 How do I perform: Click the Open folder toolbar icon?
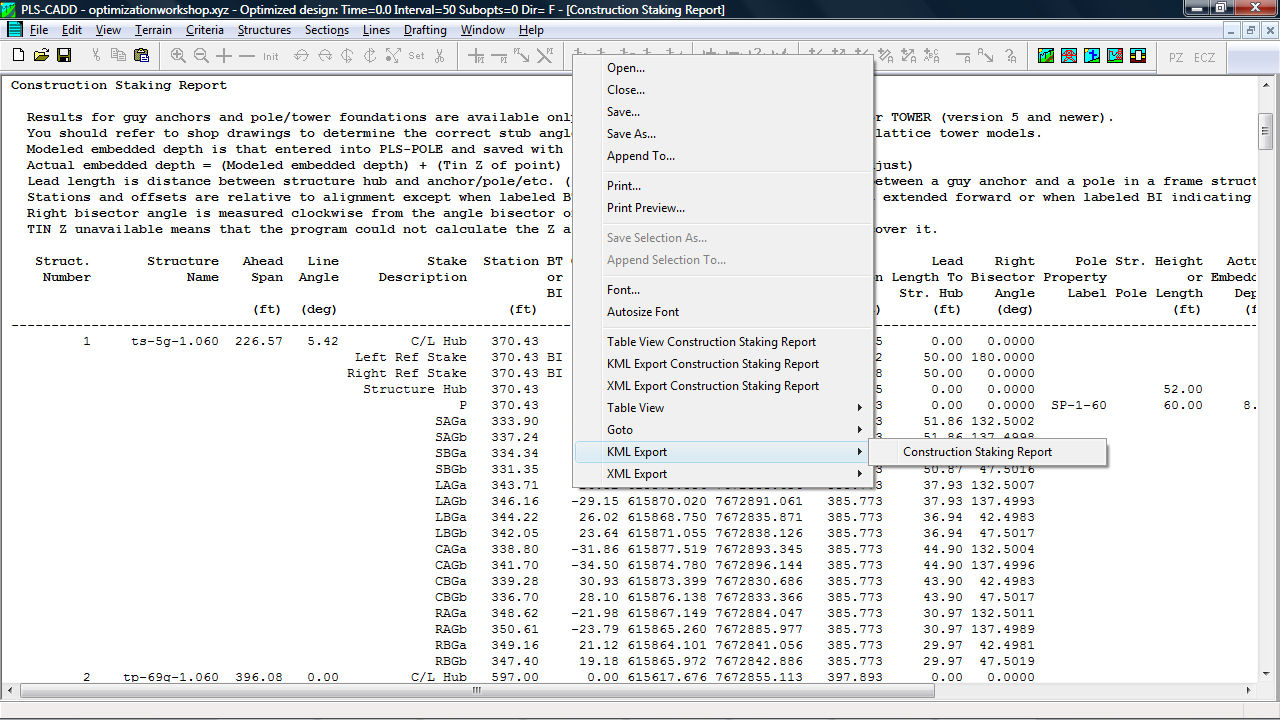[x=41, y=56]
